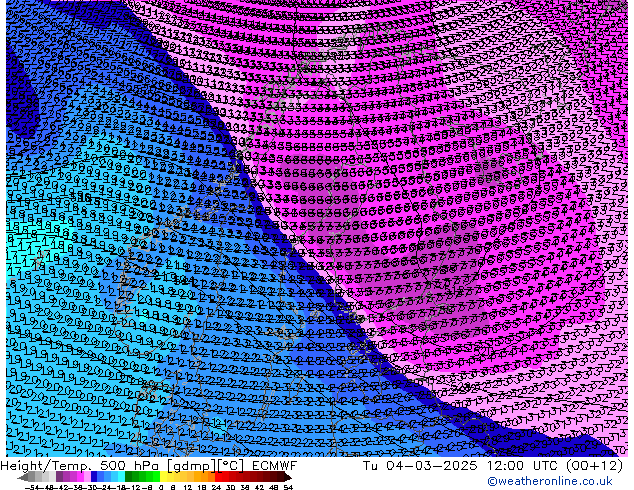Pick the yellow swatch above 0

click(163, 477)
